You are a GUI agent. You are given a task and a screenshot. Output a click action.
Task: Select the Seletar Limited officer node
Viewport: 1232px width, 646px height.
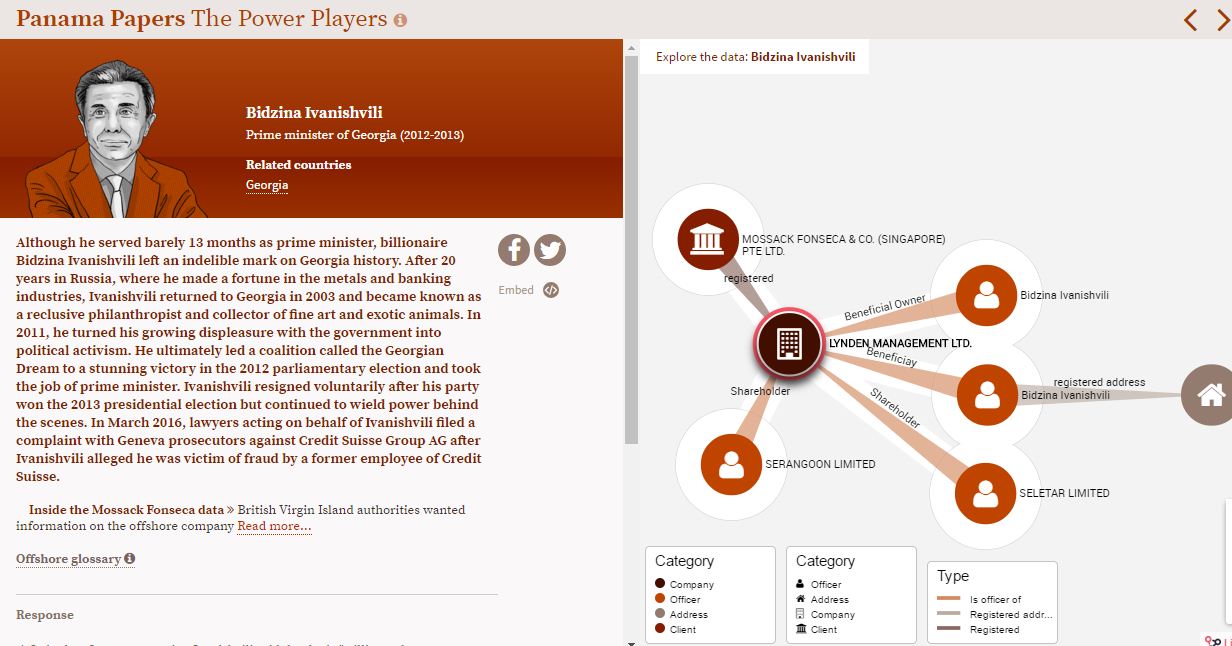[985, 493]
